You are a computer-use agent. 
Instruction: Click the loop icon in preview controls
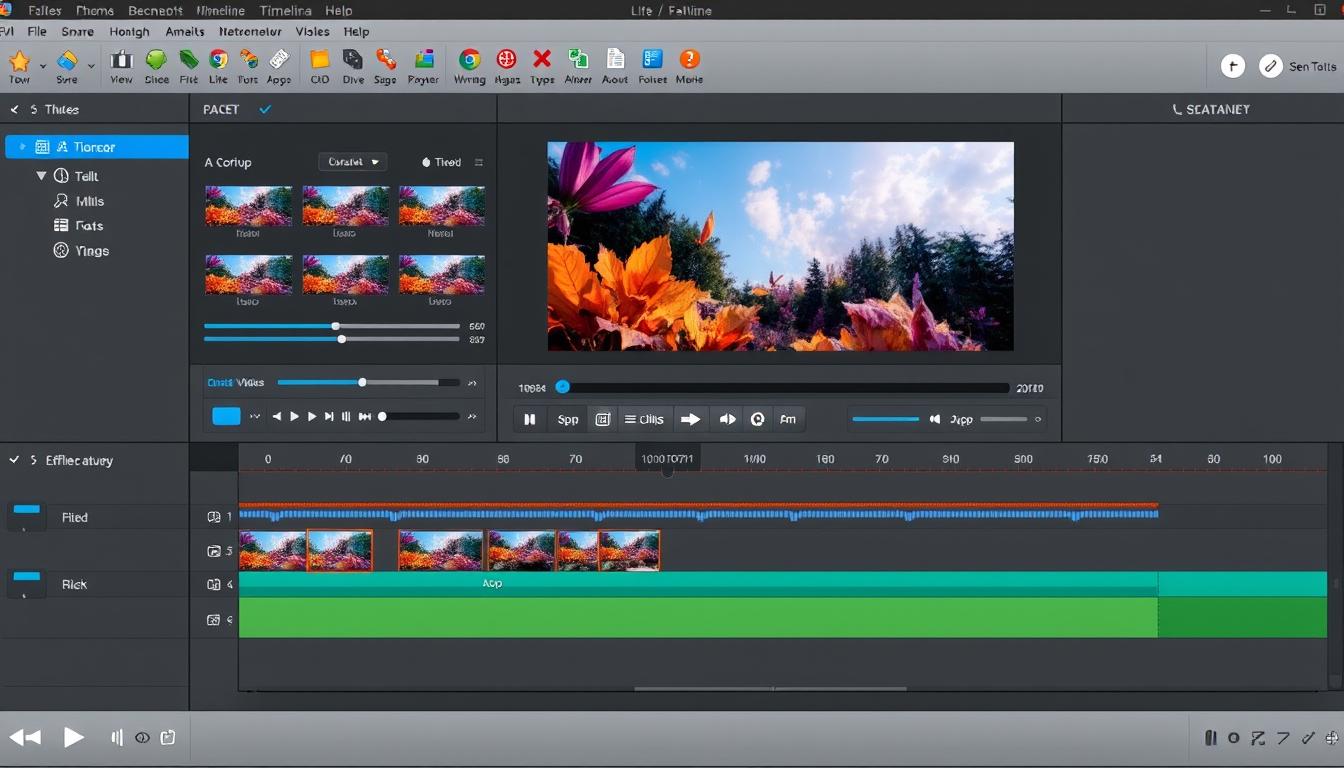coord(758,419)
